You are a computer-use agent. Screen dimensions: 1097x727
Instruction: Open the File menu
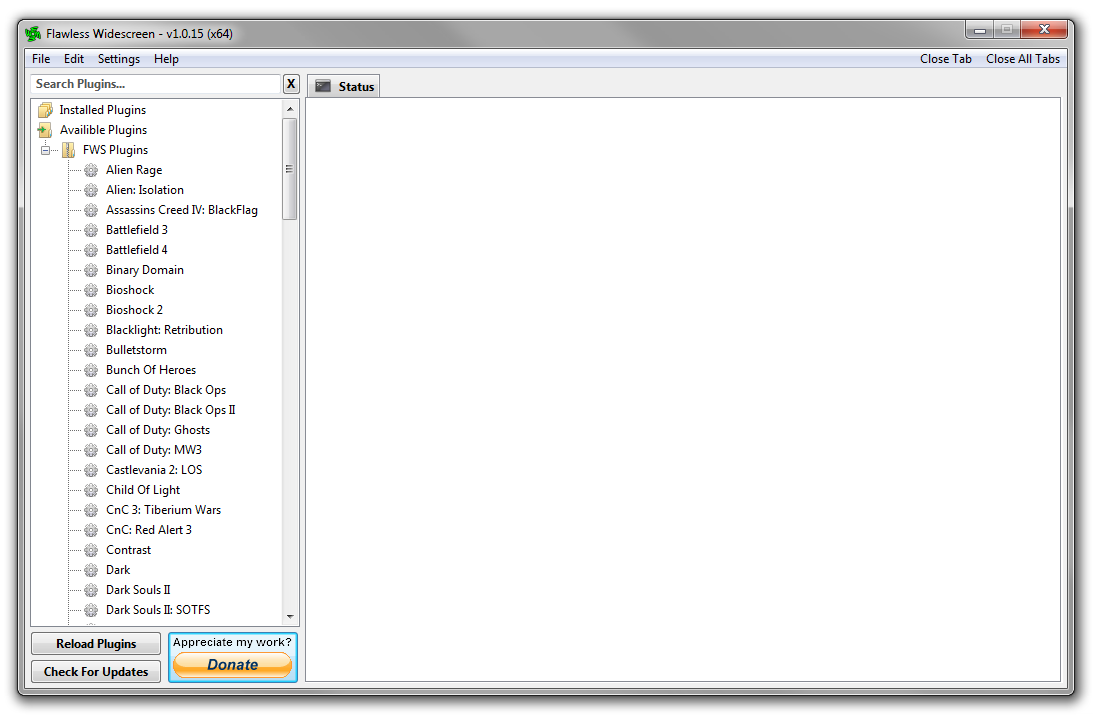(x=41, y=59)
